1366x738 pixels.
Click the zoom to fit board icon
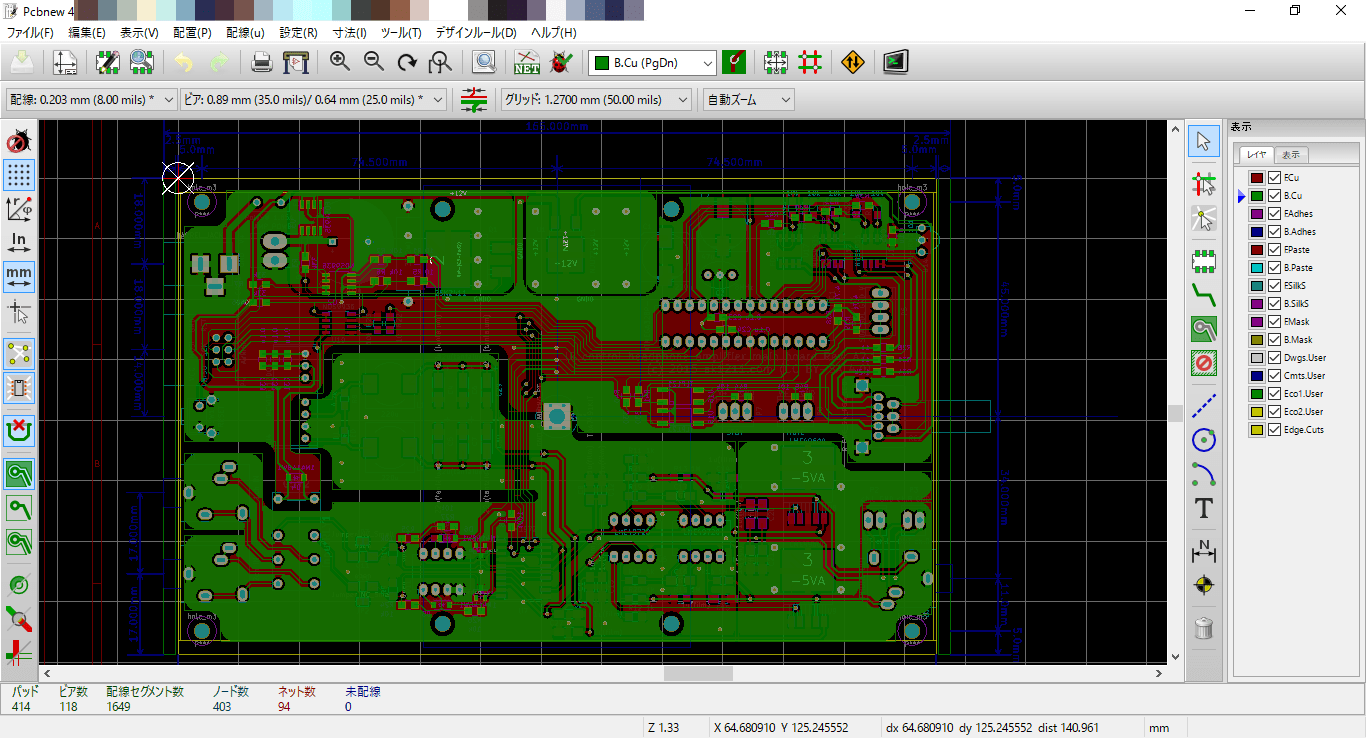(440, 62)
